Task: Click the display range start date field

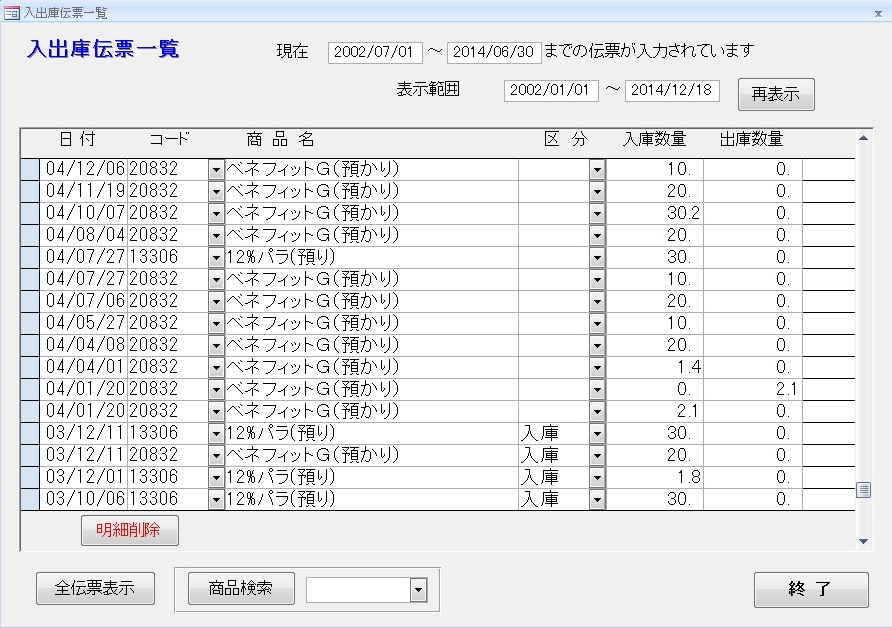Action: point(551,90)
